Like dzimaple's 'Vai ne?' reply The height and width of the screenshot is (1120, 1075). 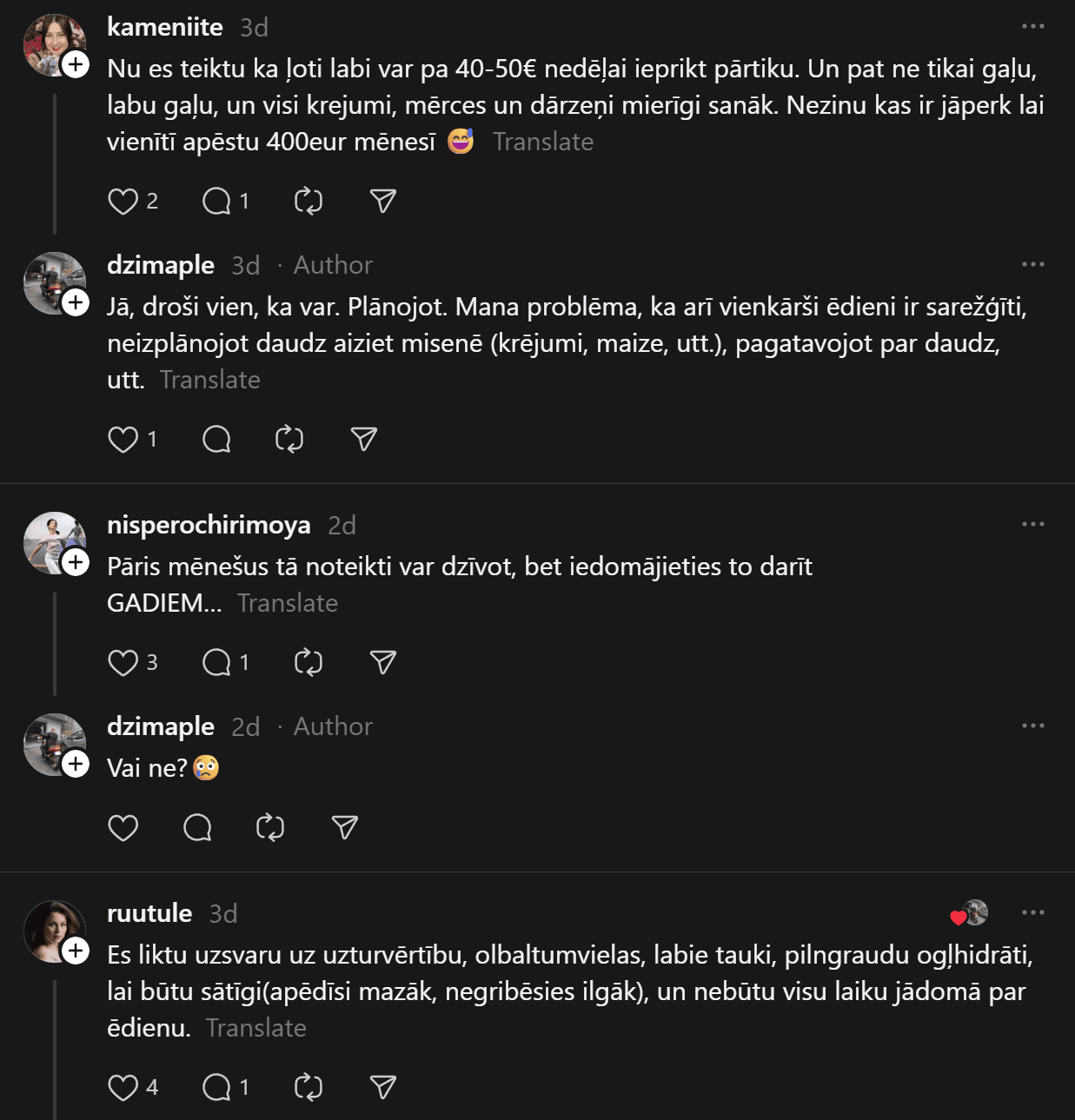[x=123, y=827]
